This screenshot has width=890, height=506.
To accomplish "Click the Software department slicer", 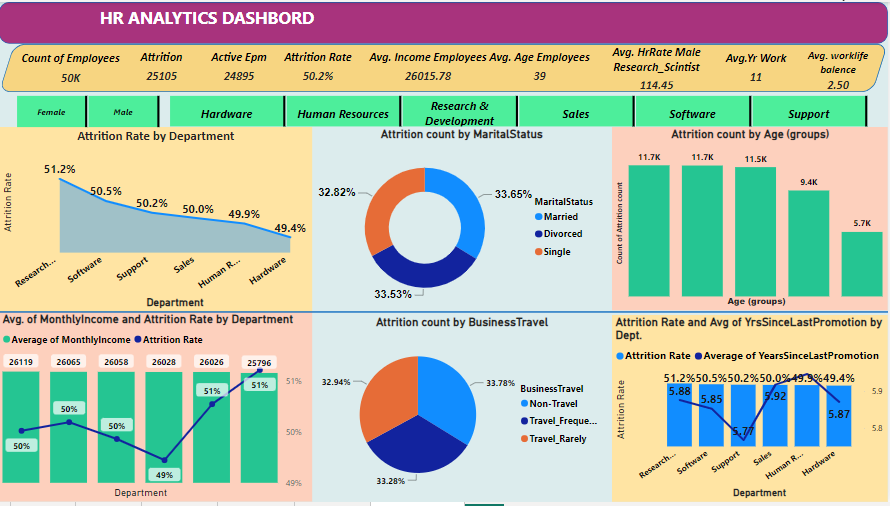I will [x=692, y=114].
